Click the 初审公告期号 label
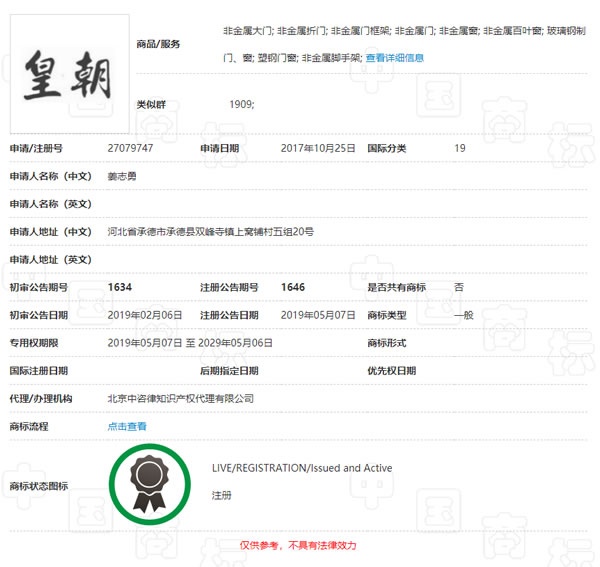This screenshot has height=567, width=600. [x=39, y=287]
